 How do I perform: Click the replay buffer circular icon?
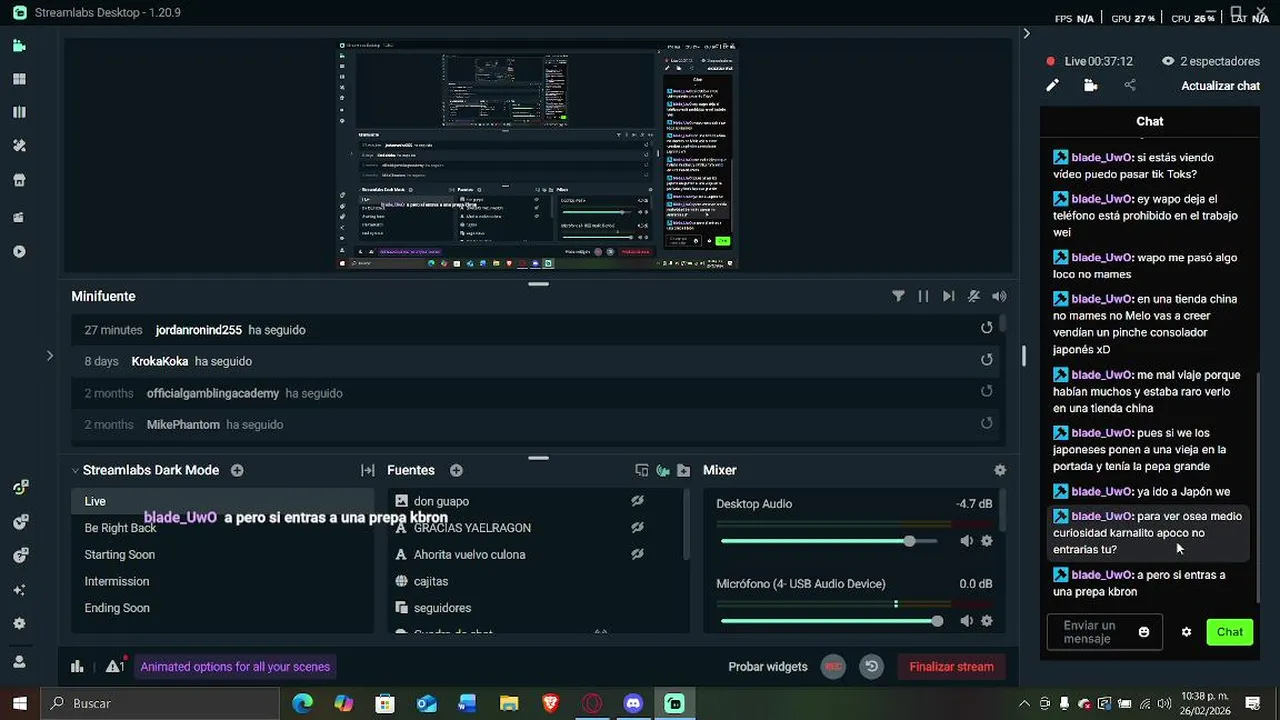pos(872,666)
